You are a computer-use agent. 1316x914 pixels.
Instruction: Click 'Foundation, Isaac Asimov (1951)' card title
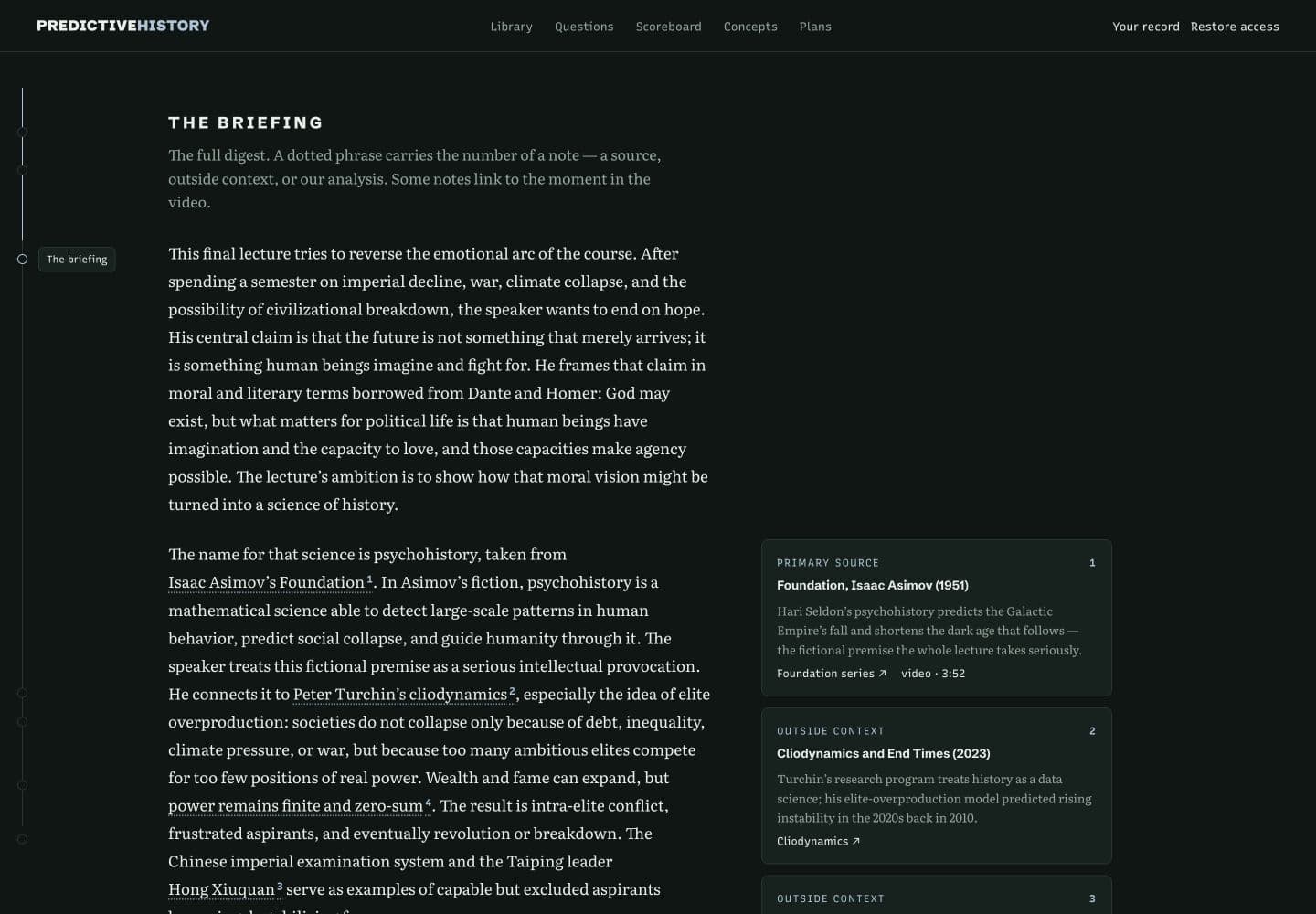point(873,585)
